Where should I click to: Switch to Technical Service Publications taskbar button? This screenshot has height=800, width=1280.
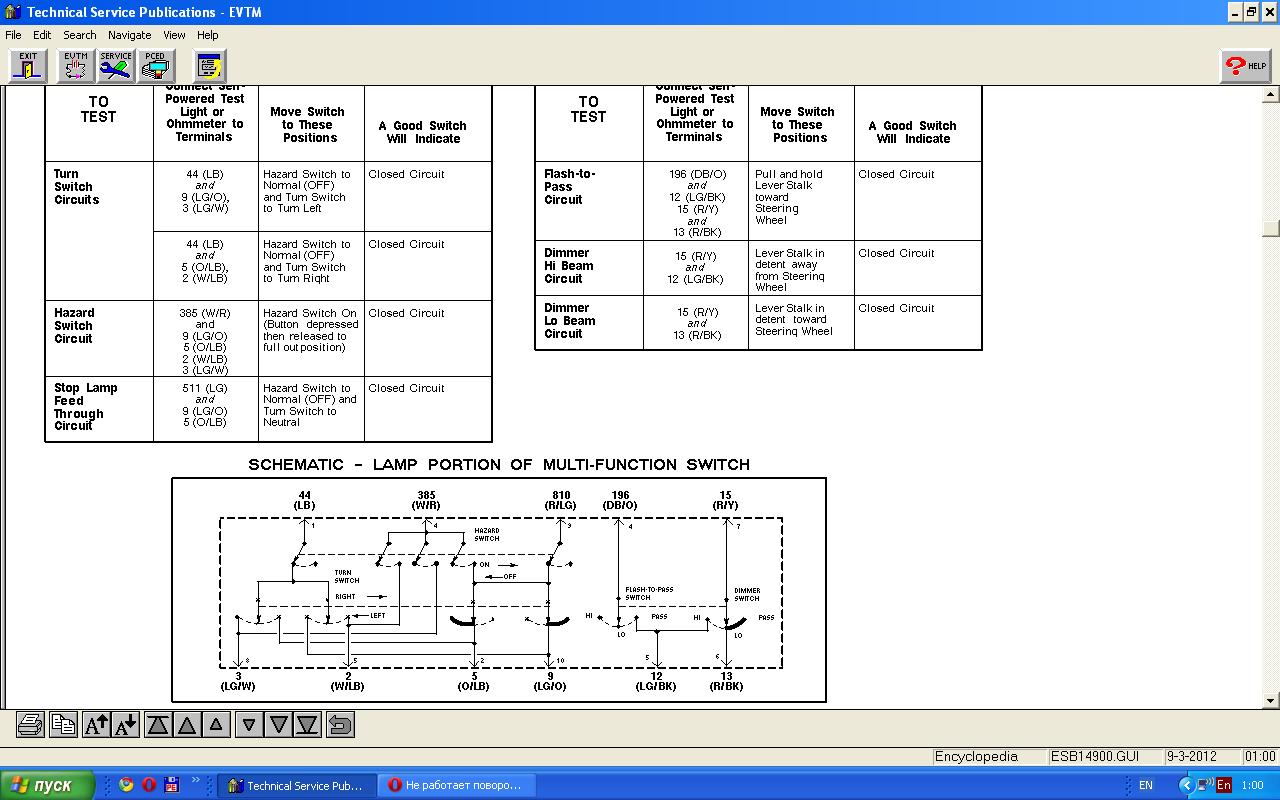297,785
